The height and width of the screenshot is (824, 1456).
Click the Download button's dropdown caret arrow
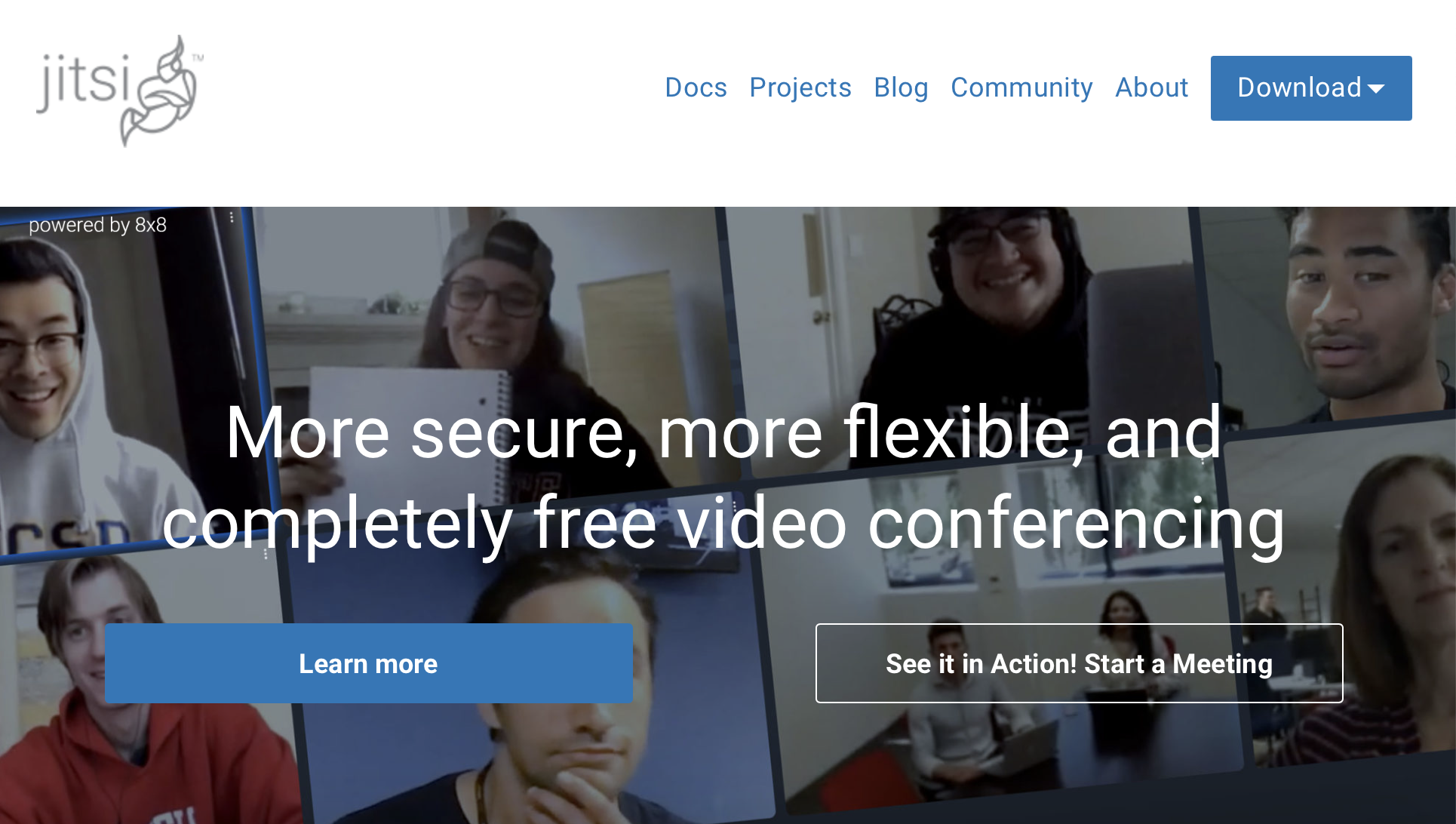click(1376, 89)
